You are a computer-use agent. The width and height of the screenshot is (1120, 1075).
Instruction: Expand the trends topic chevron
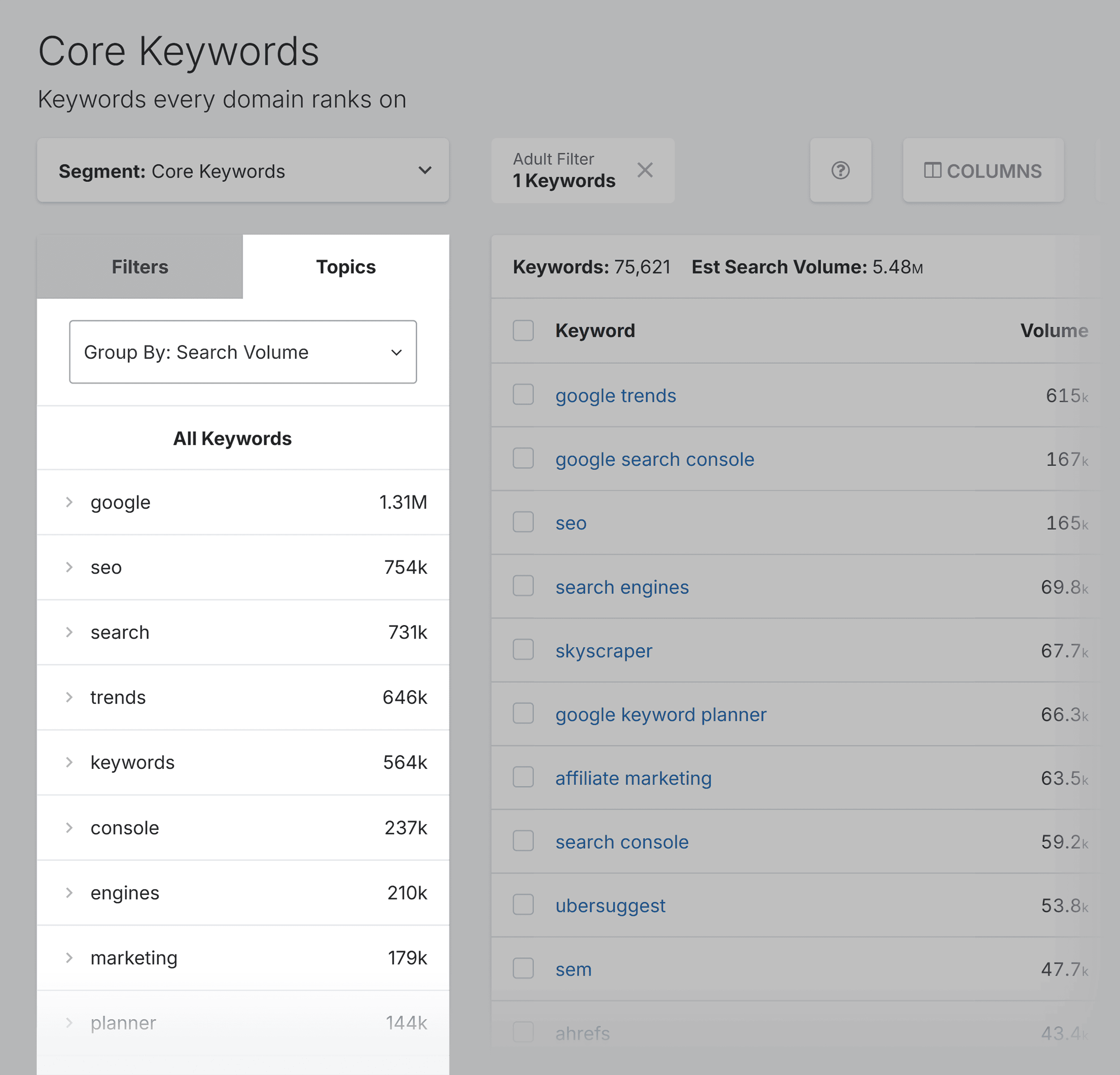pyautogui.click(x=69, y=697)
